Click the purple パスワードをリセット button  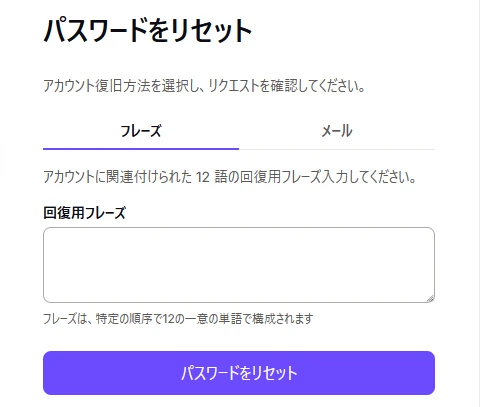239,373
